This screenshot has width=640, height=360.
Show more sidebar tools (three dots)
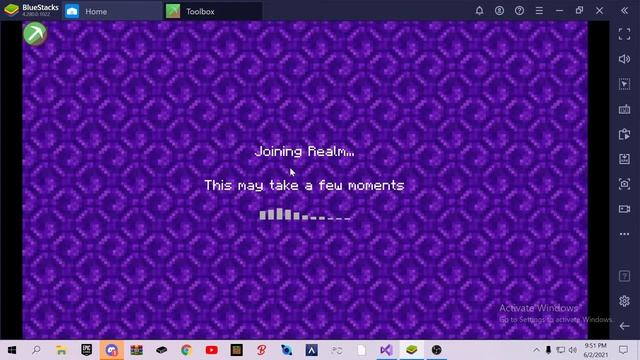click(x=624, y=234)
